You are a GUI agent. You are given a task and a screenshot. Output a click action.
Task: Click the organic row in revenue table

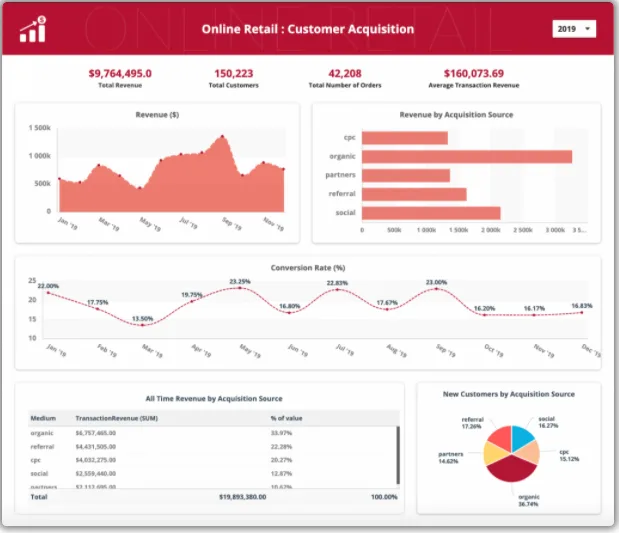coord(212,433)
